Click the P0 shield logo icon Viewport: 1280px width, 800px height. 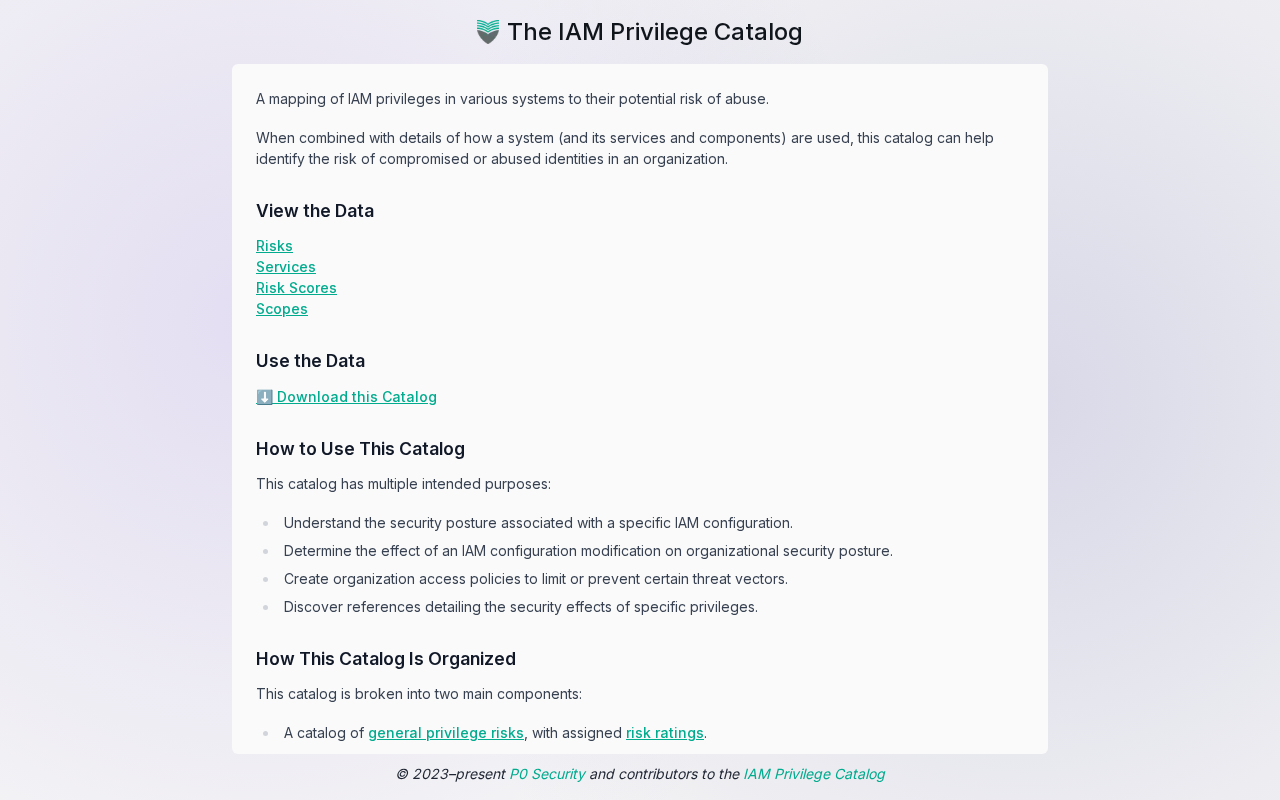(487, 32)
